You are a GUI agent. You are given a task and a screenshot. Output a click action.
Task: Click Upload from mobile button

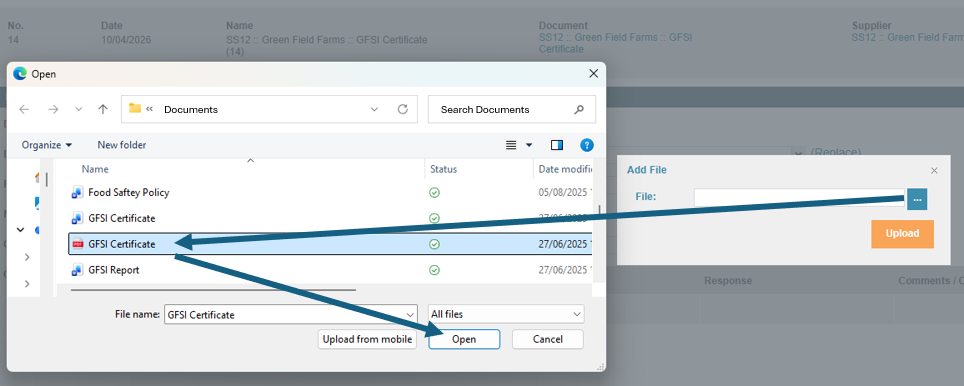click(367, 339)
